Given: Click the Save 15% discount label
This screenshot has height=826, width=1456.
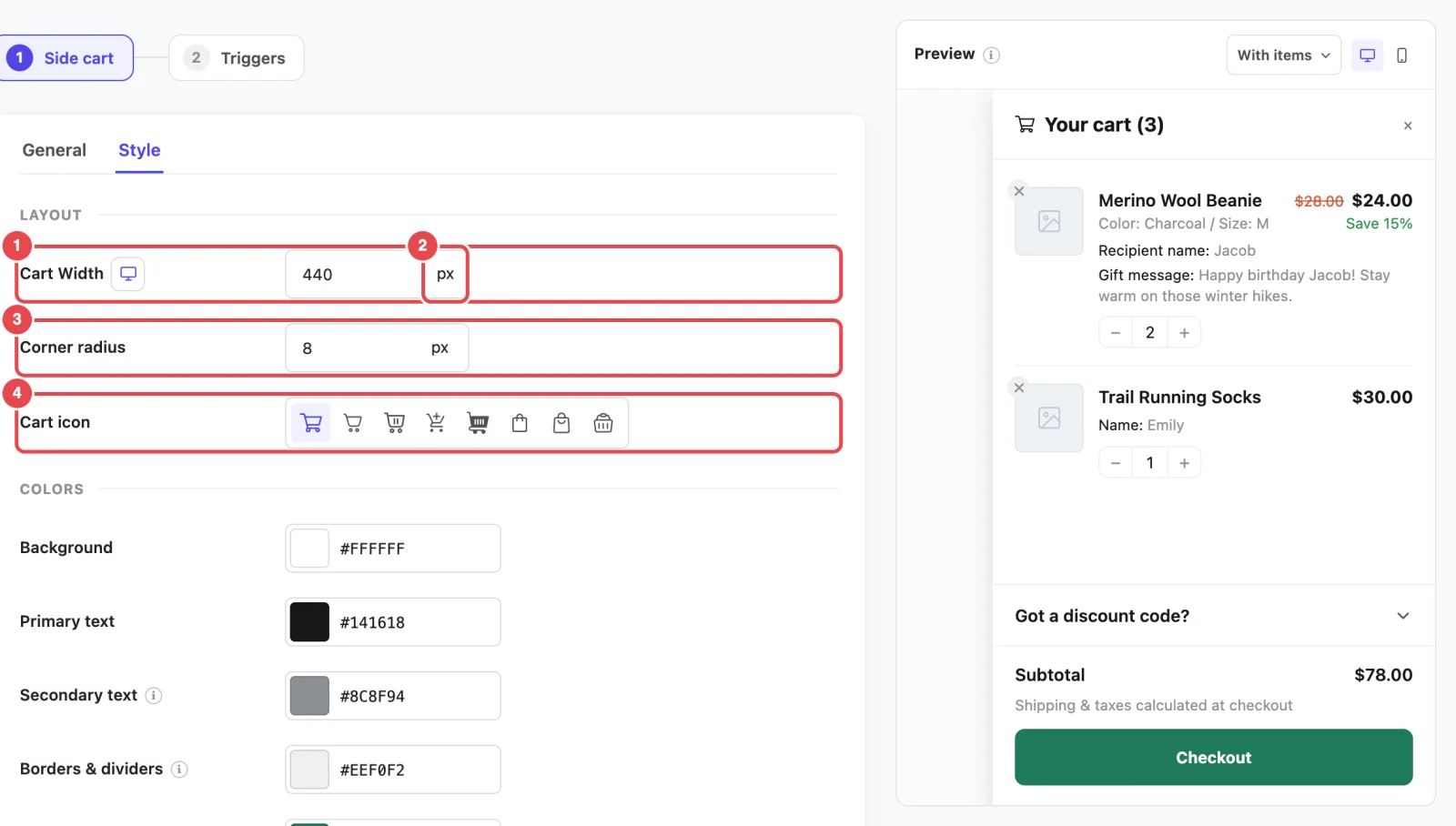Looking at the screenshot, I should tap(1380, 224).
